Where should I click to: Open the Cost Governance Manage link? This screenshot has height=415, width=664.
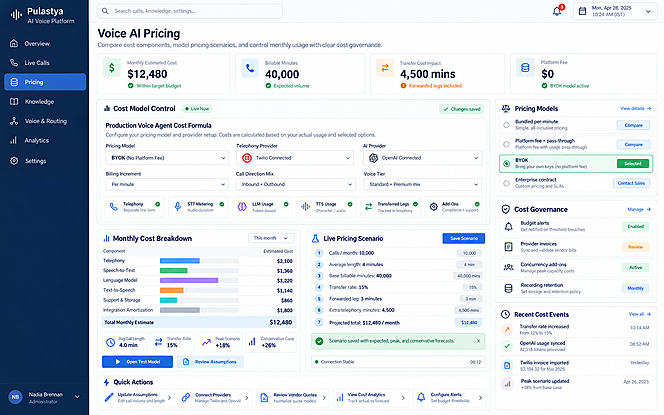point(639,210)
